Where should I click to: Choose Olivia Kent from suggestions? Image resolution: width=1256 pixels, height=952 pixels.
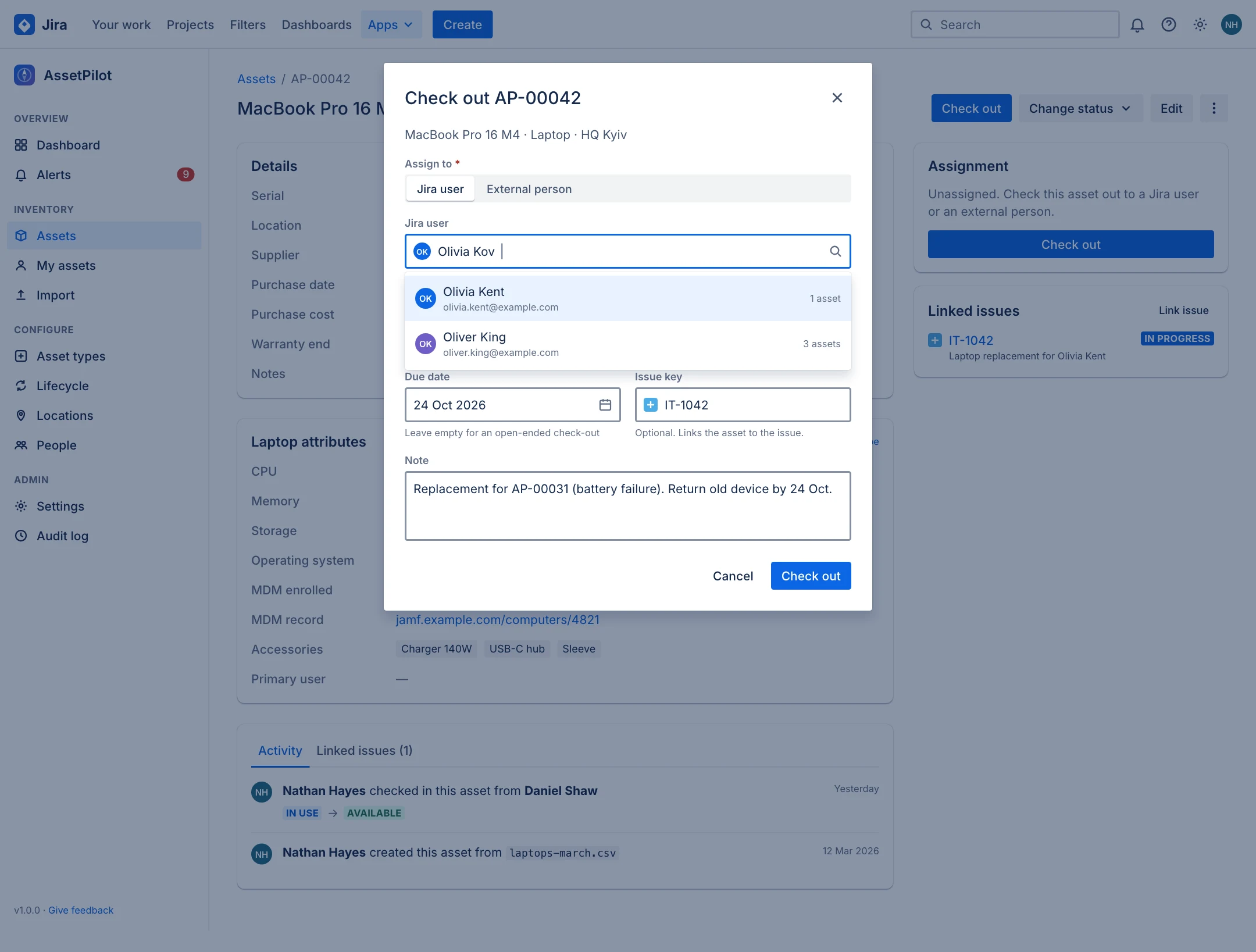628,298
